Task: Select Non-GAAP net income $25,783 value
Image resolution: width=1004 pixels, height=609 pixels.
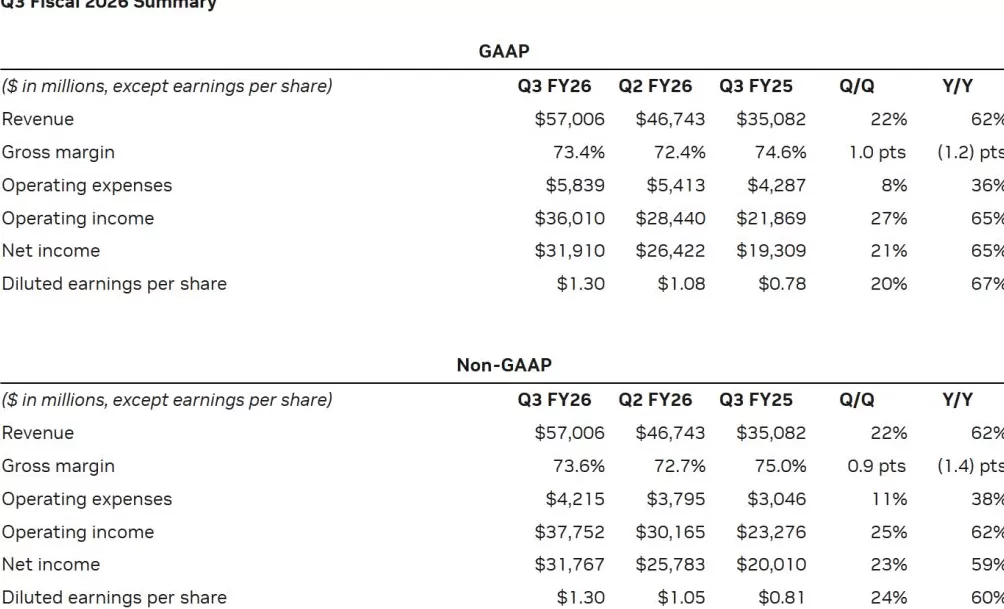Action: point(670,565)
